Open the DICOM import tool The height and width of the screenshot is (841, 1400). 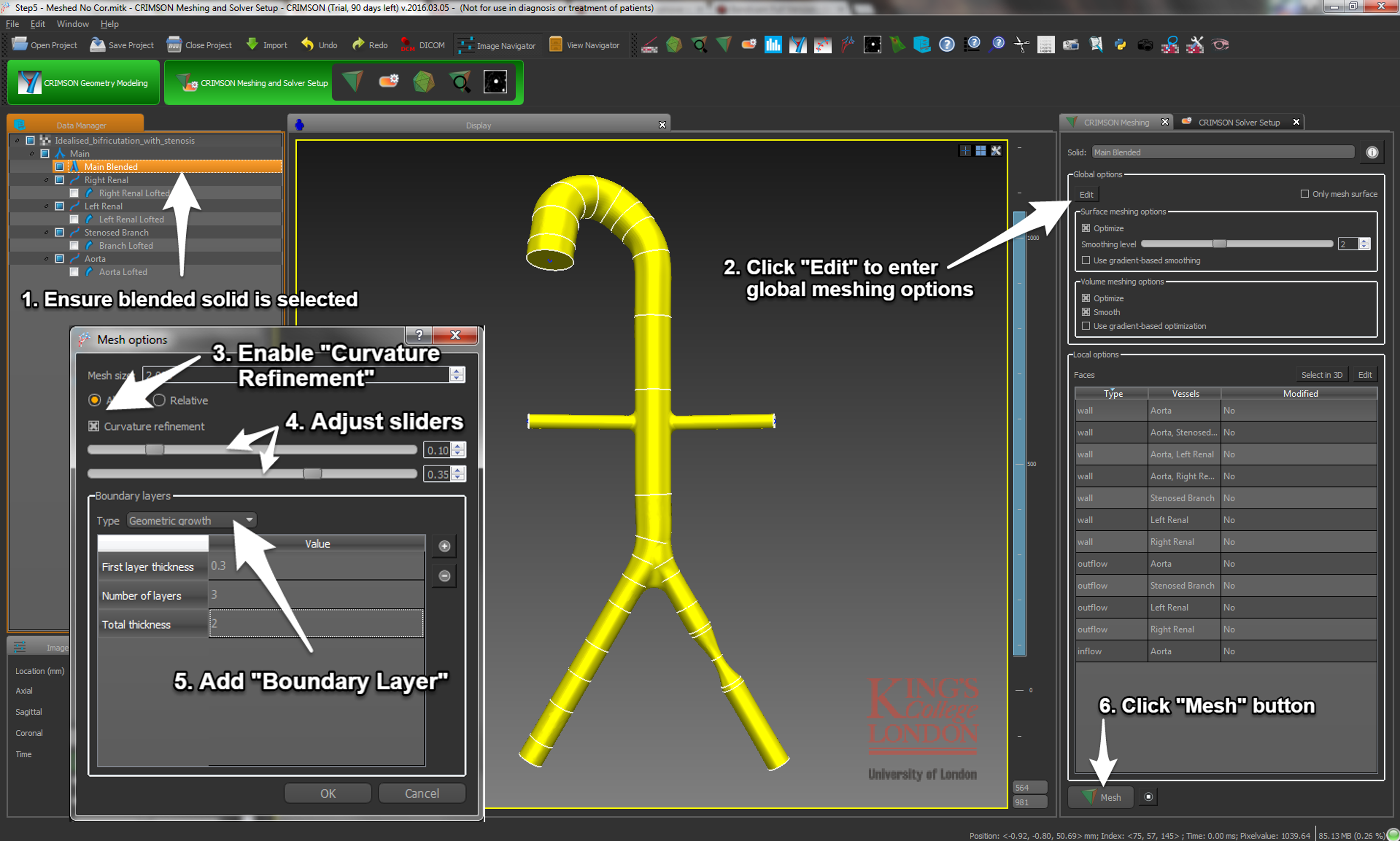click(x=408, y=44)
